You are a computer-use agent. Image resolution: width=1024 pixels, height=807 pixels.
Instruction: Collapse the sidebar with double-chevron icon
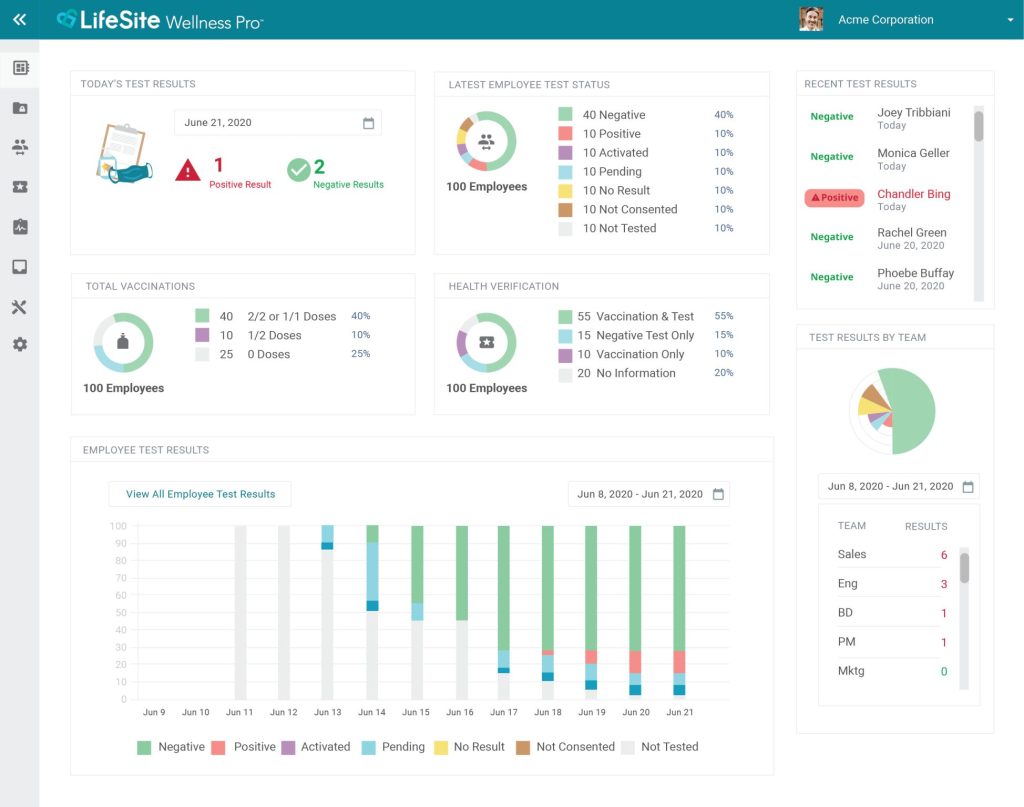coord(19,19)
